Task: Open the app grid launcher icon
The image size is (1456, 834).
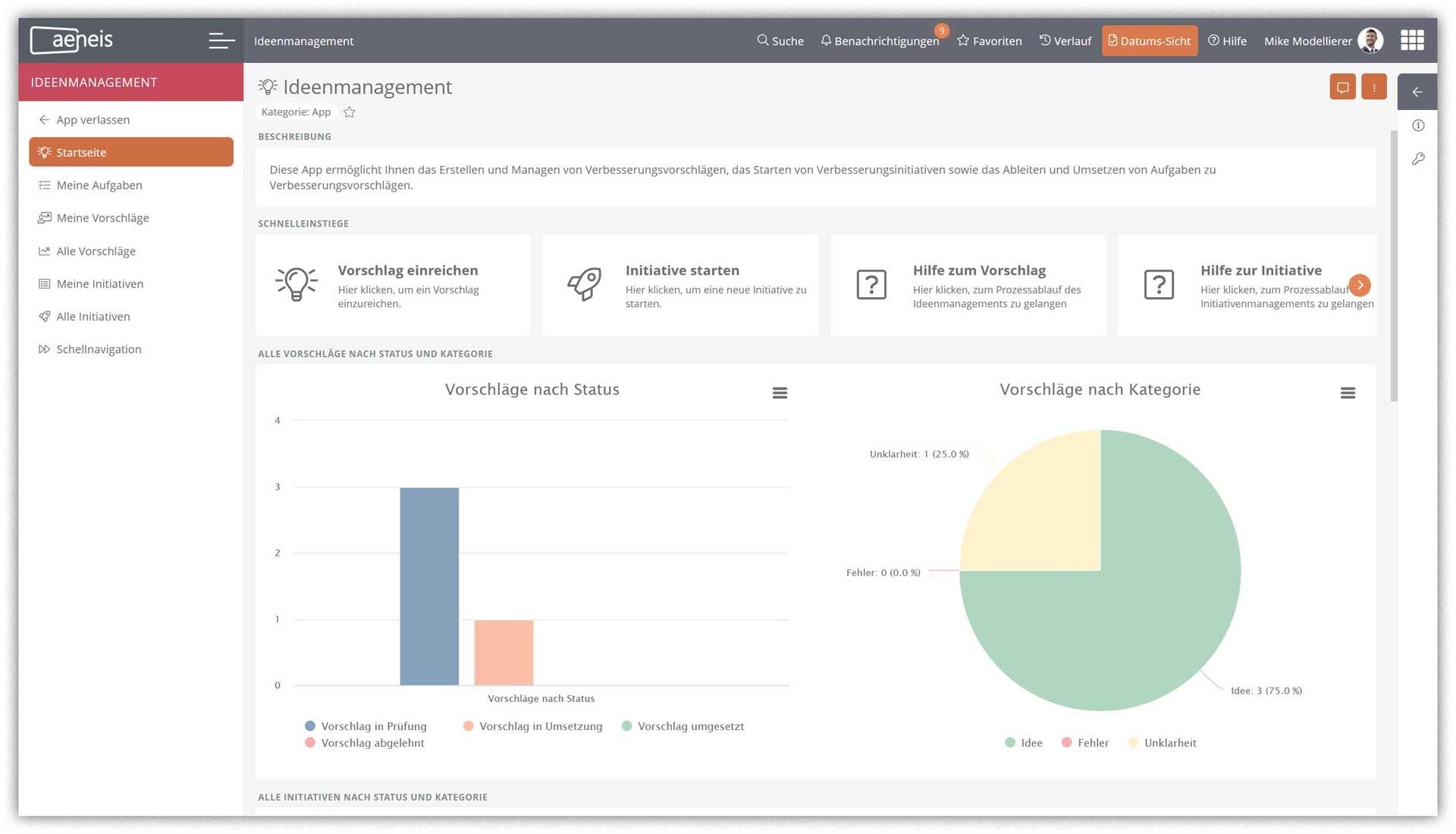Action: point(1411,40)
